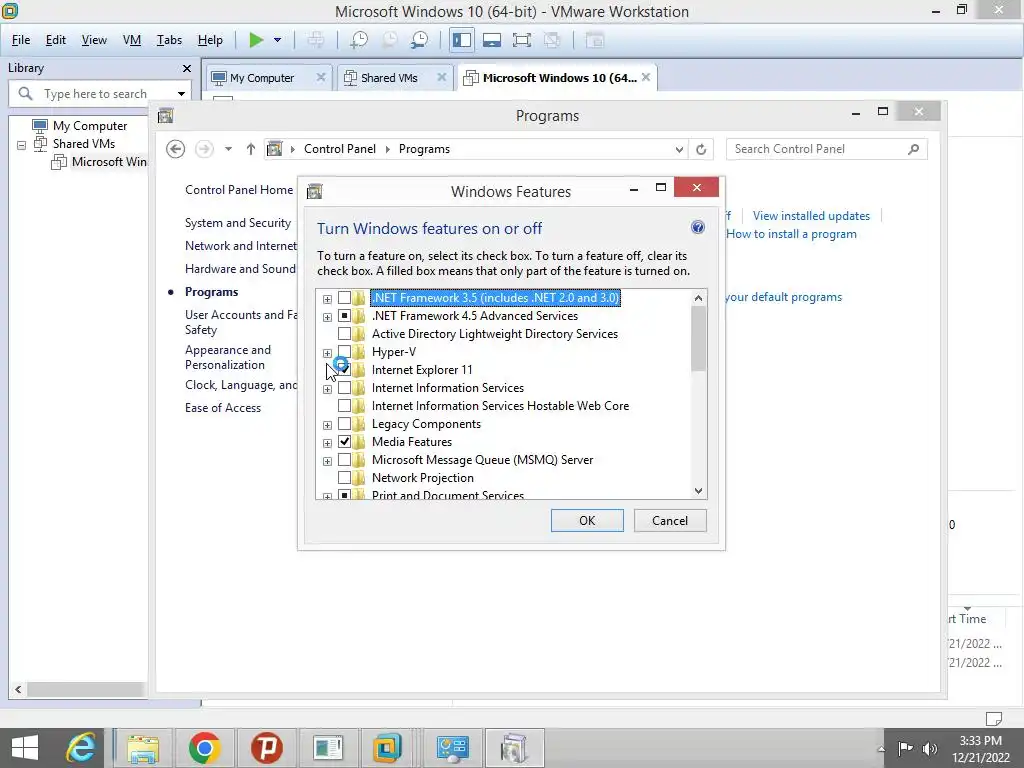Refresh the Control Panel address bar
The height and width of the screenshot is (768, 1024).
pyautogui.click(x=701, y=150)
